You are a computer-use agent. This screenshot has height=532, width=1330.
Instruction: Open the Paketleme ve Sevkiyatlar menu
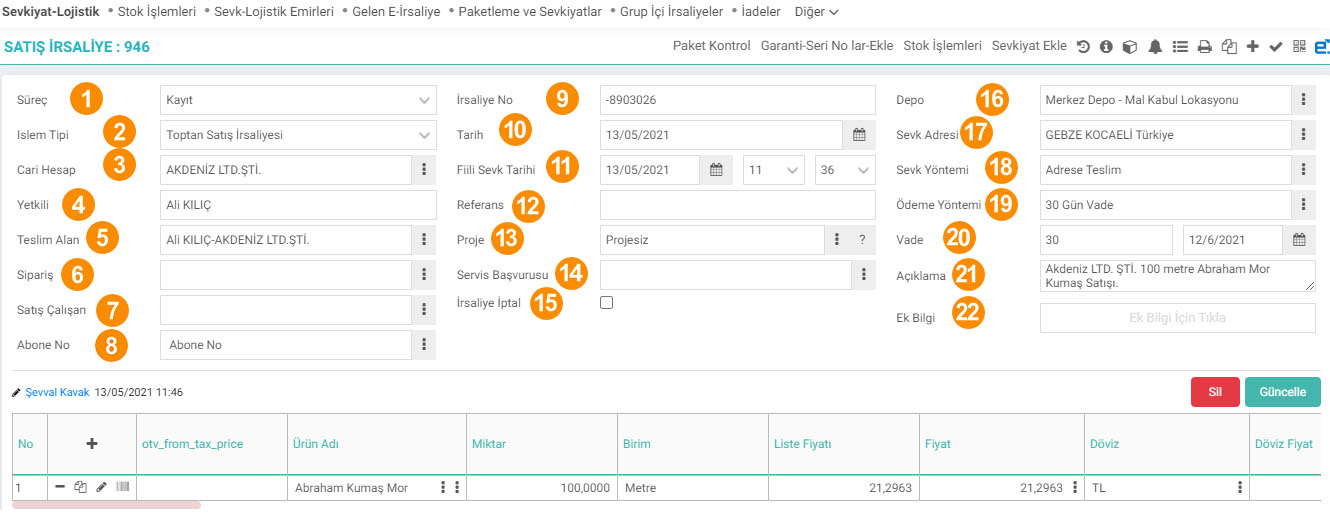530,11
